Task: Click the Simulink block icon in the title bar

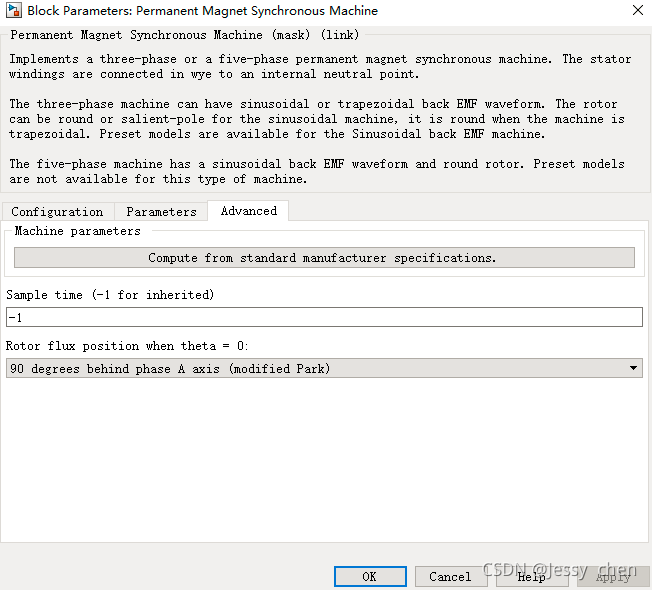Action: point(13,10)
